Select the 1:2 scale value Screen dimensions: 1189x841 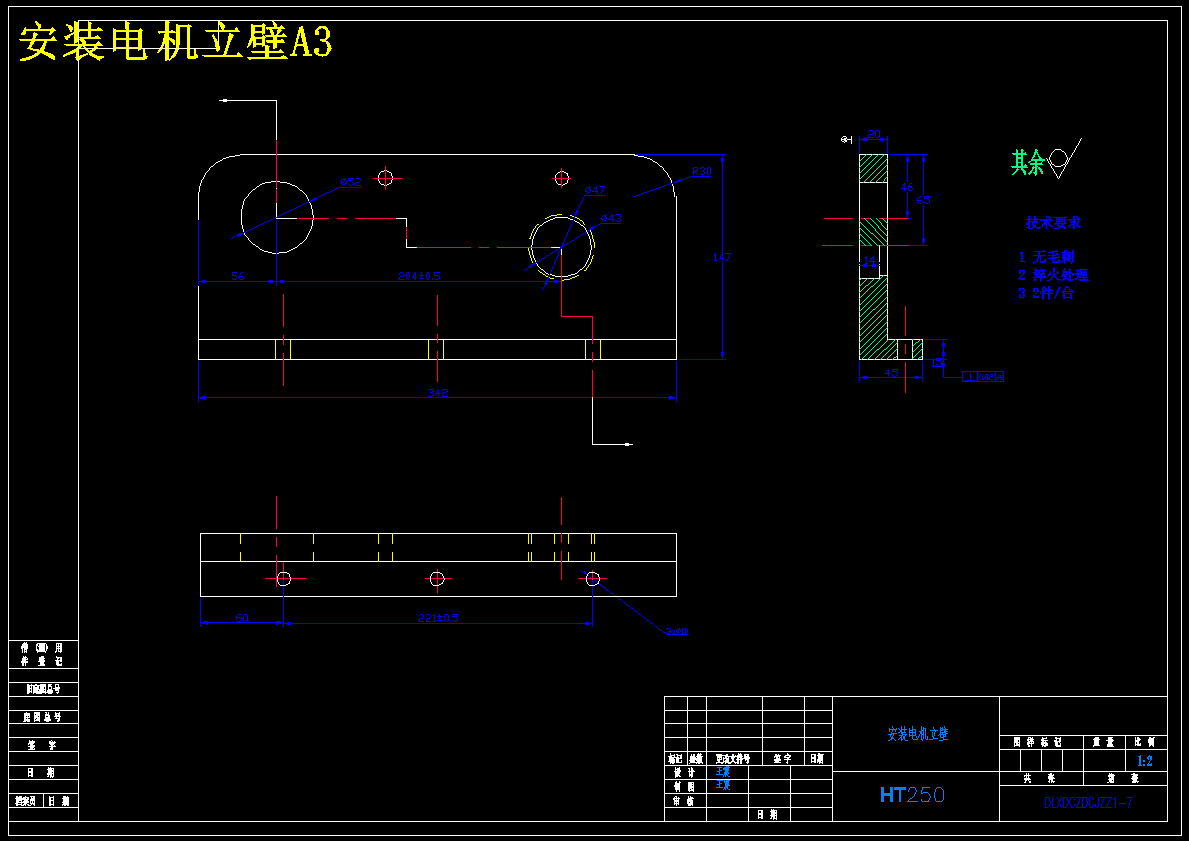click(1144, 761)
